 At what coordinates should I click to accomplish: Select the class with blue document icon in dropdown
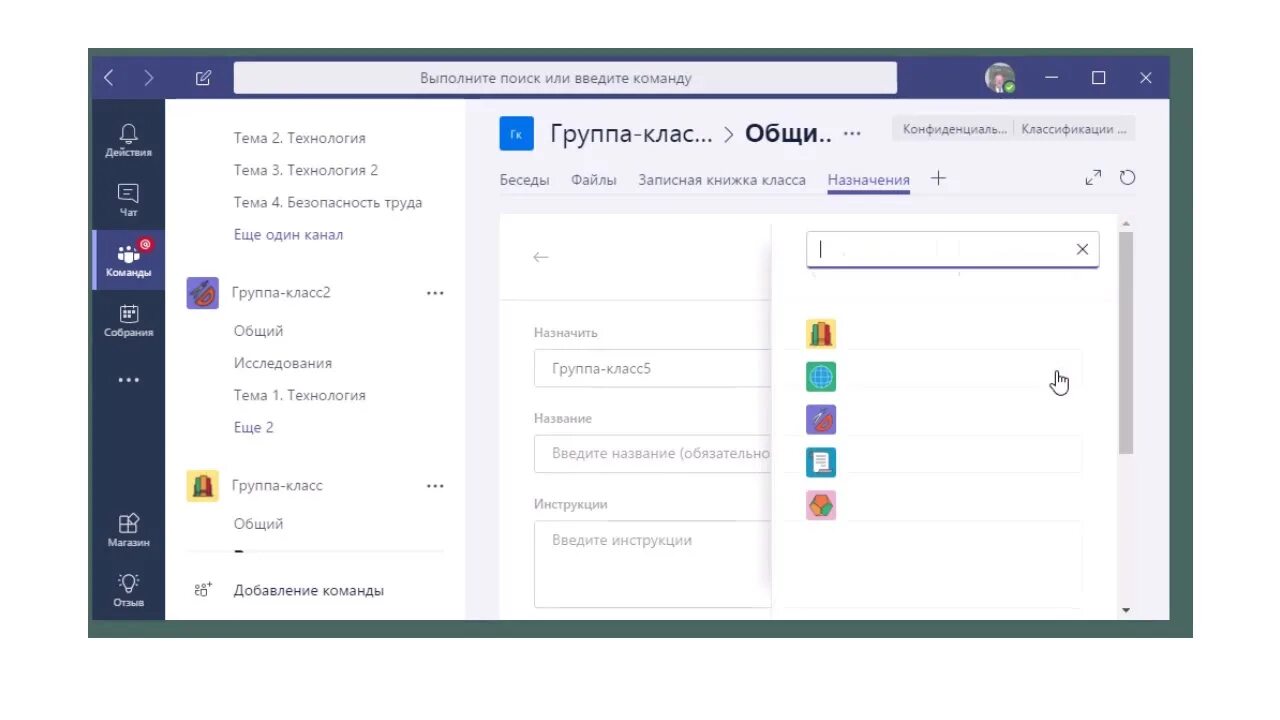pyautogui.click(x=821, y=462)
